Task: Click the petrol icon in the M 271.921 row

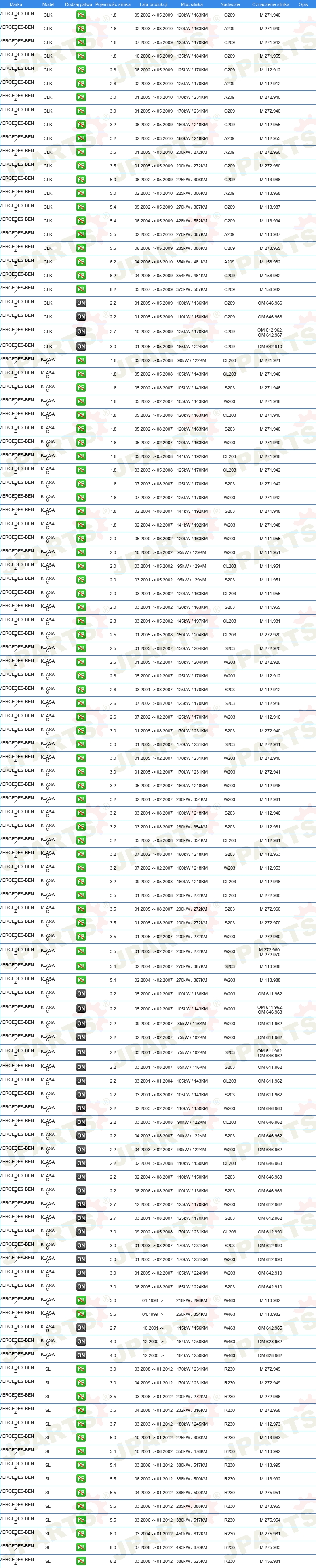Action: coord(81,360)
